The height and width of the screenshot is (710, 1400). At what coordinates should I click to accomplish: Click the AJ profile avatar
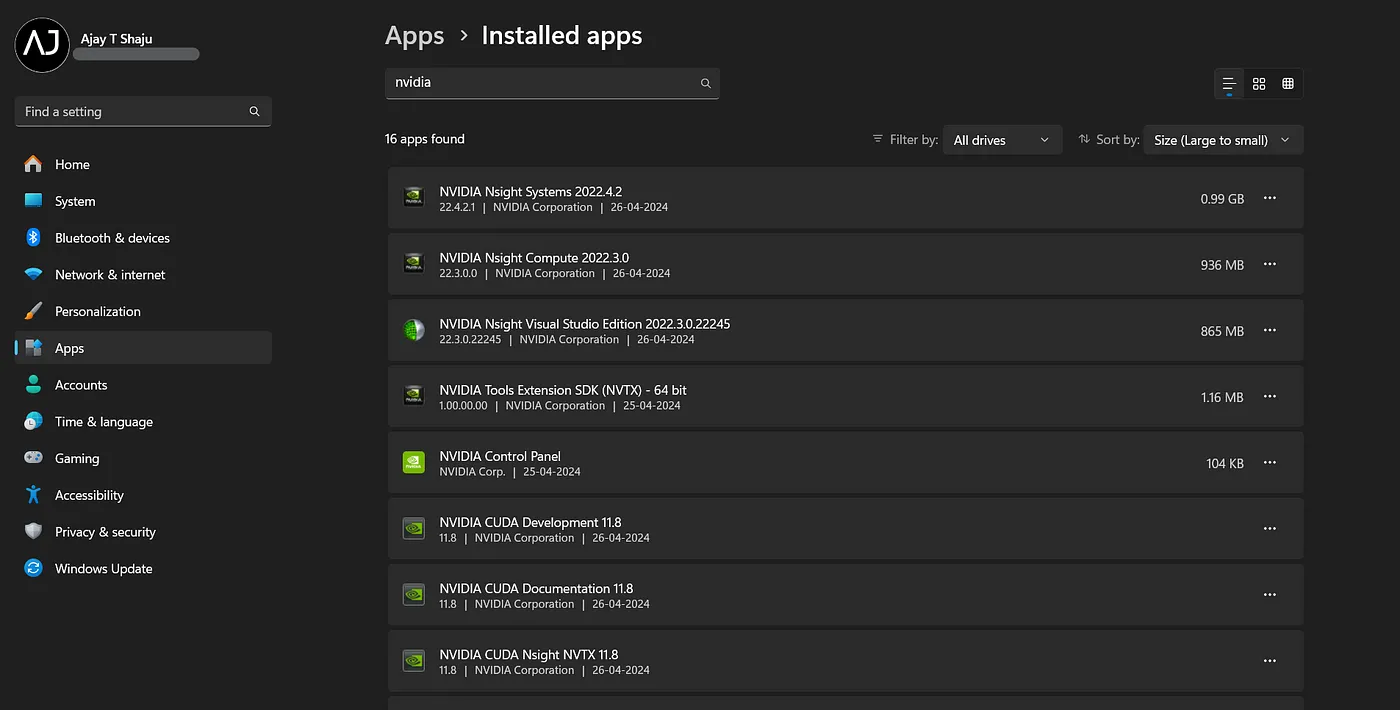click(42, 45)
